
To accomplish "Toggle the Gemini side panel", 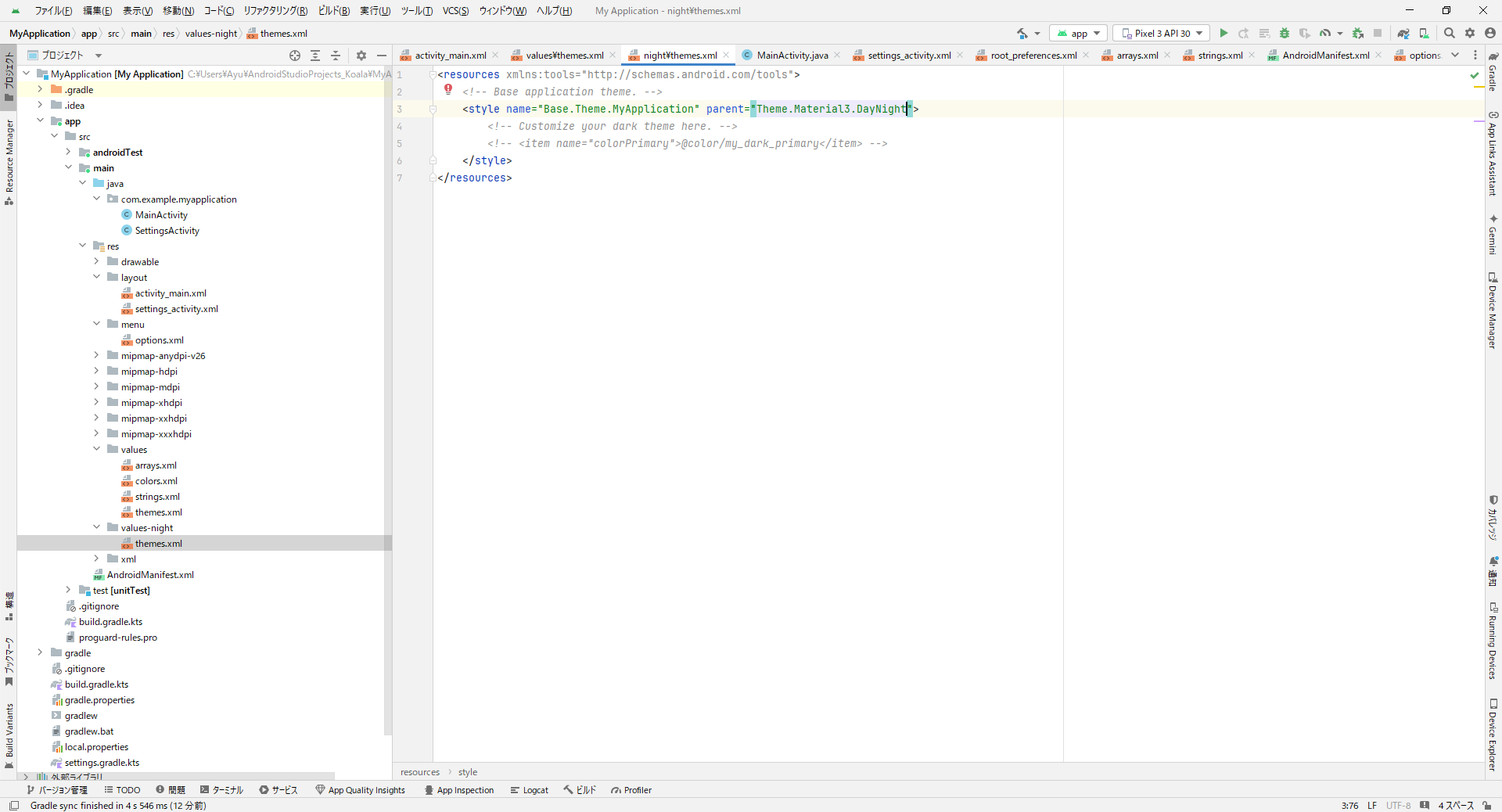I will (x=1493, y=234).
